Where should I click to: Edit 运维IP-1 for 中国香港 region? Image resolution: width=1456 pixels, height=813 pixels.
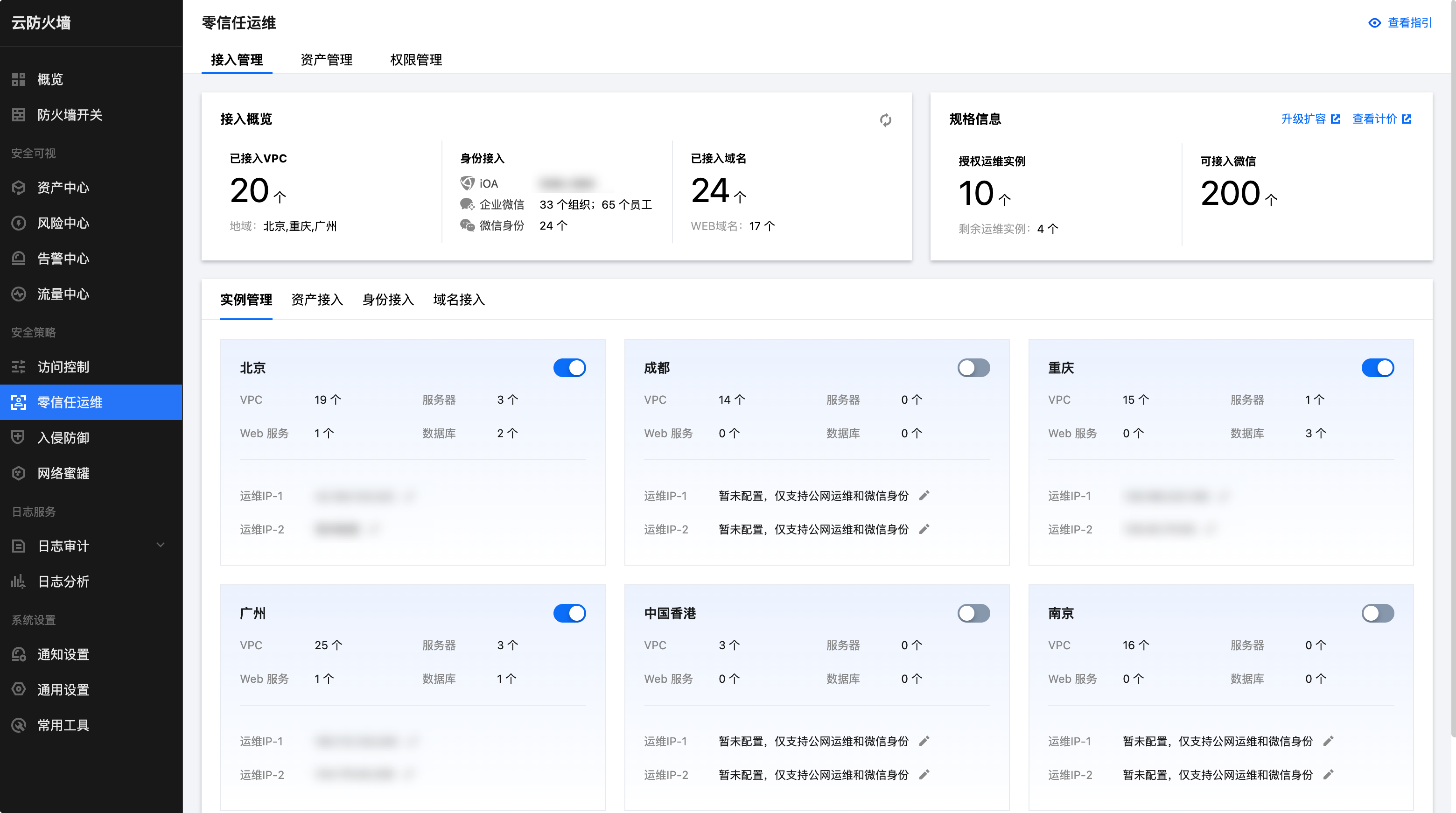[x=924, y=741]
